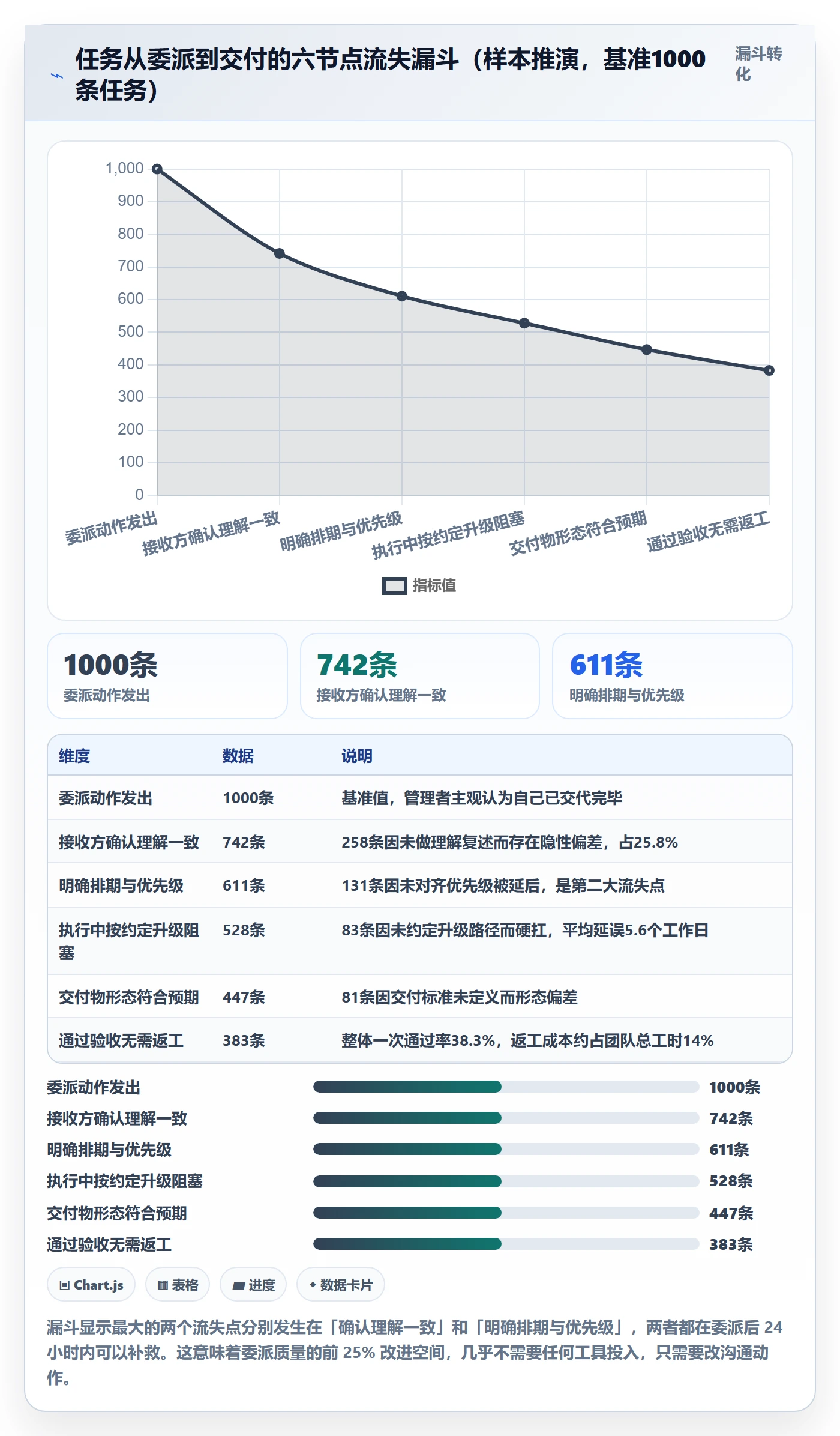Viewport: 840px width, 1436px height.
Task: Click the chart point at 接收方确认理解一致
Action: point(280,253)
